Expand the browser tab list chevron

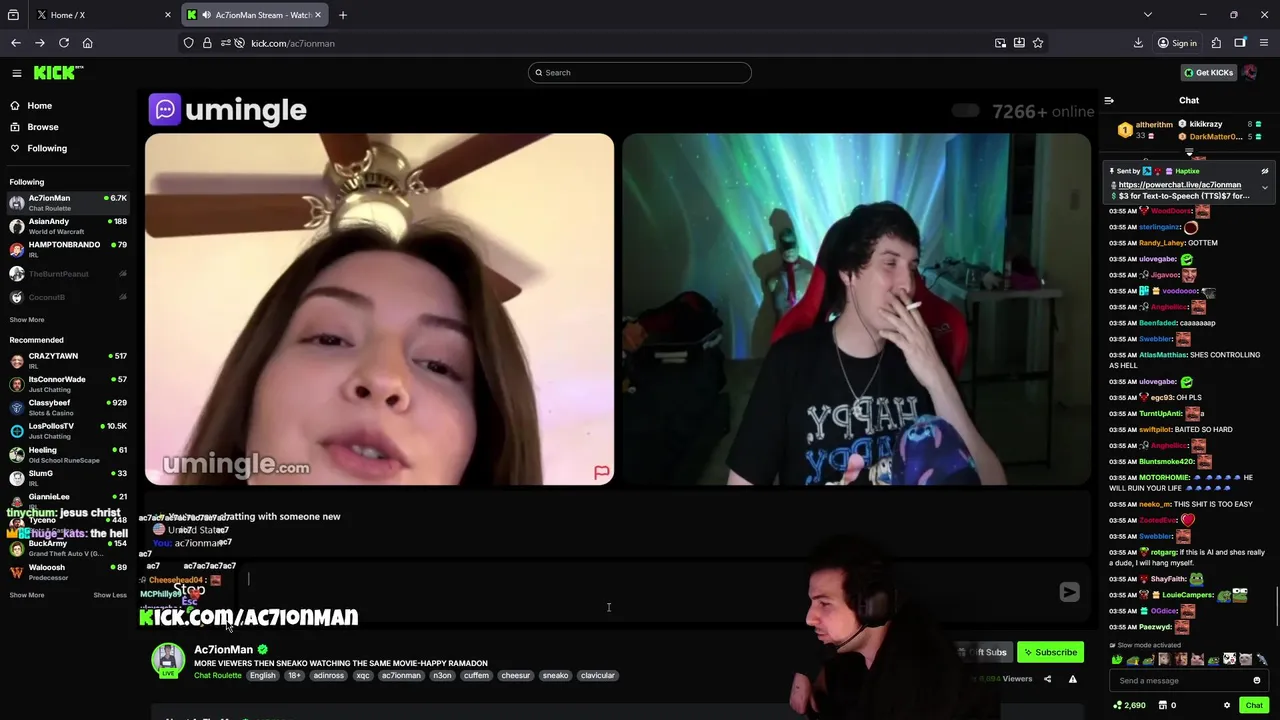(x=1147, y=15)
